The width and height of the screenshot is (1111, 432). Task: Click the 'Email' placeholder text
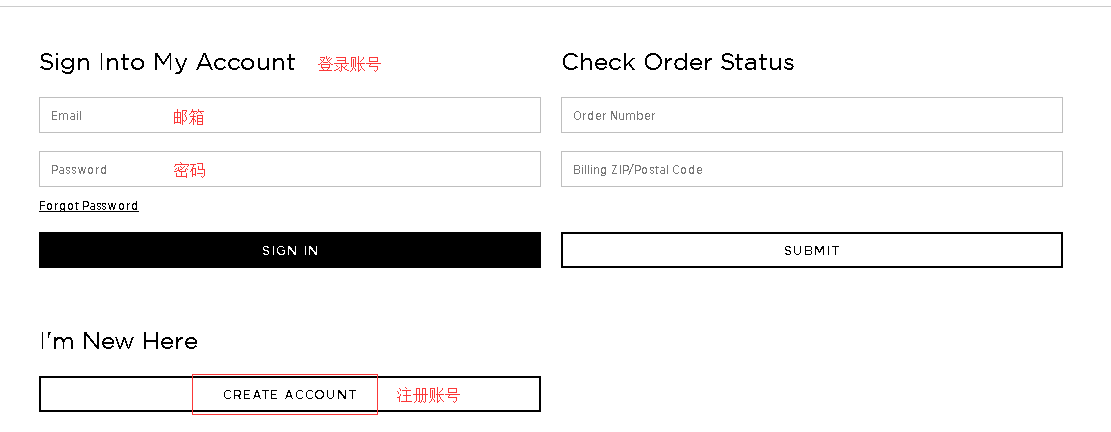(x=67, y=116)
